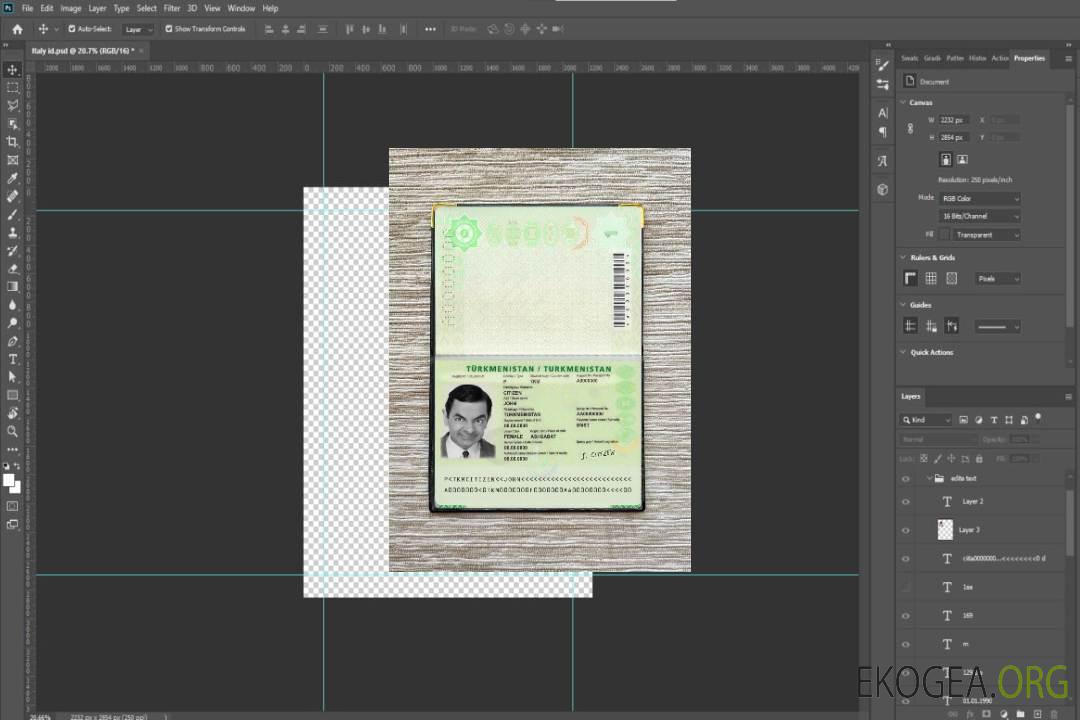Image resolution: width=1080 pixels, height=720 pixels.
Task: Hide the '169' text layer
Action: pyautogui.click(x=906, y=616)
